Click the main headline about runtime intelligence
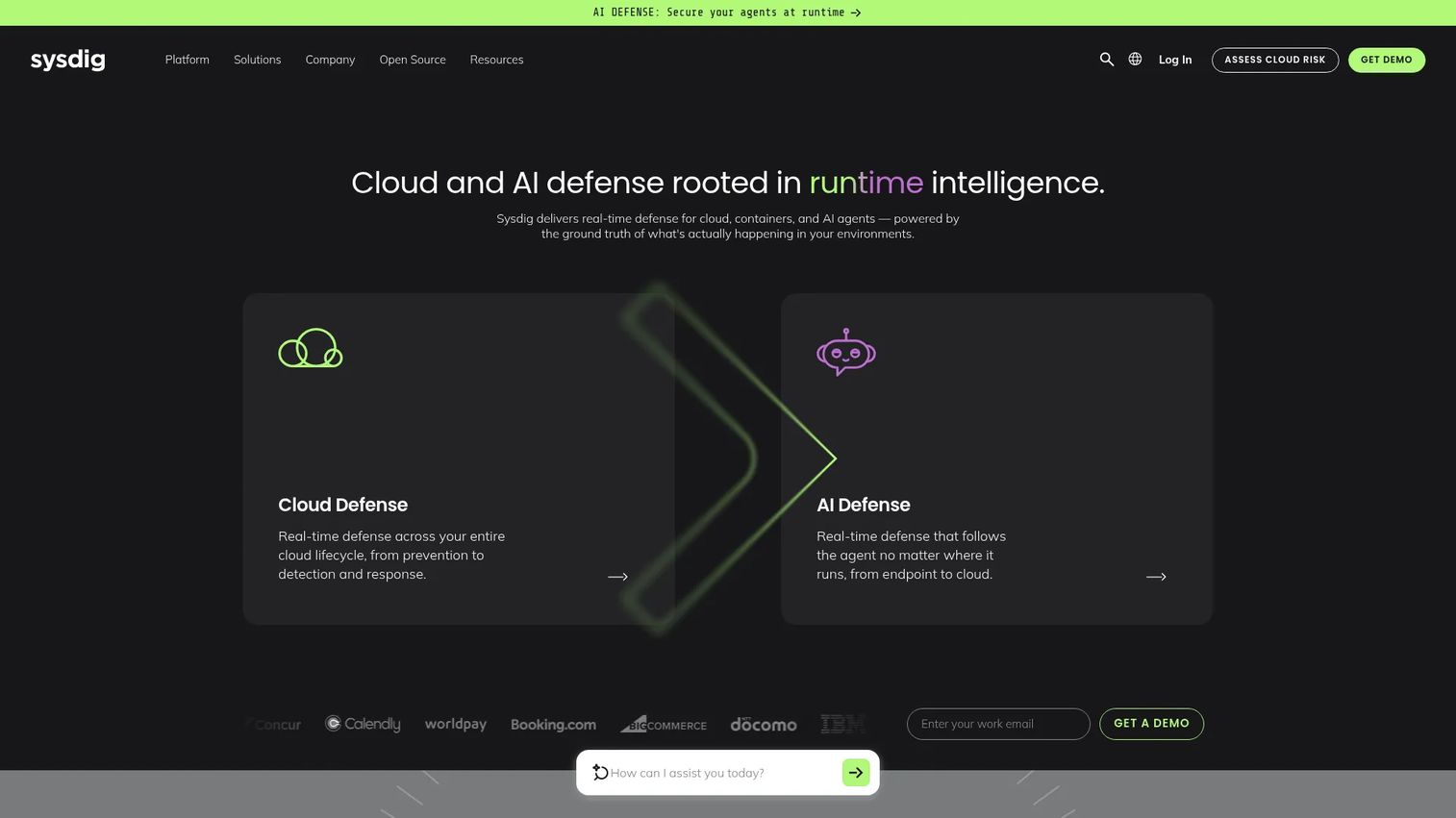 coord(728,183)
